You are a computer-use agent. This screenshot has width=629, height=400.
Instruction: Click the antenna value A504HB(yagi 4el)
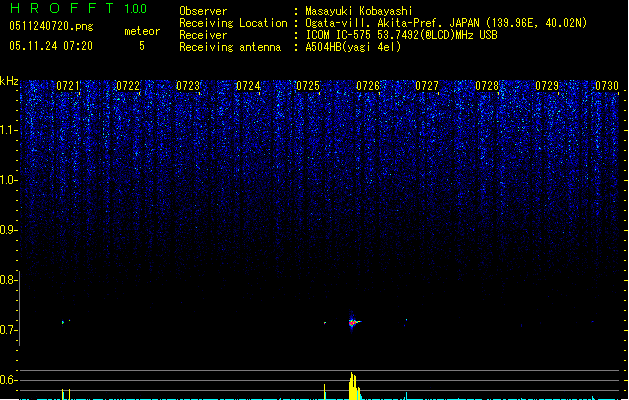tap(353, 47)
